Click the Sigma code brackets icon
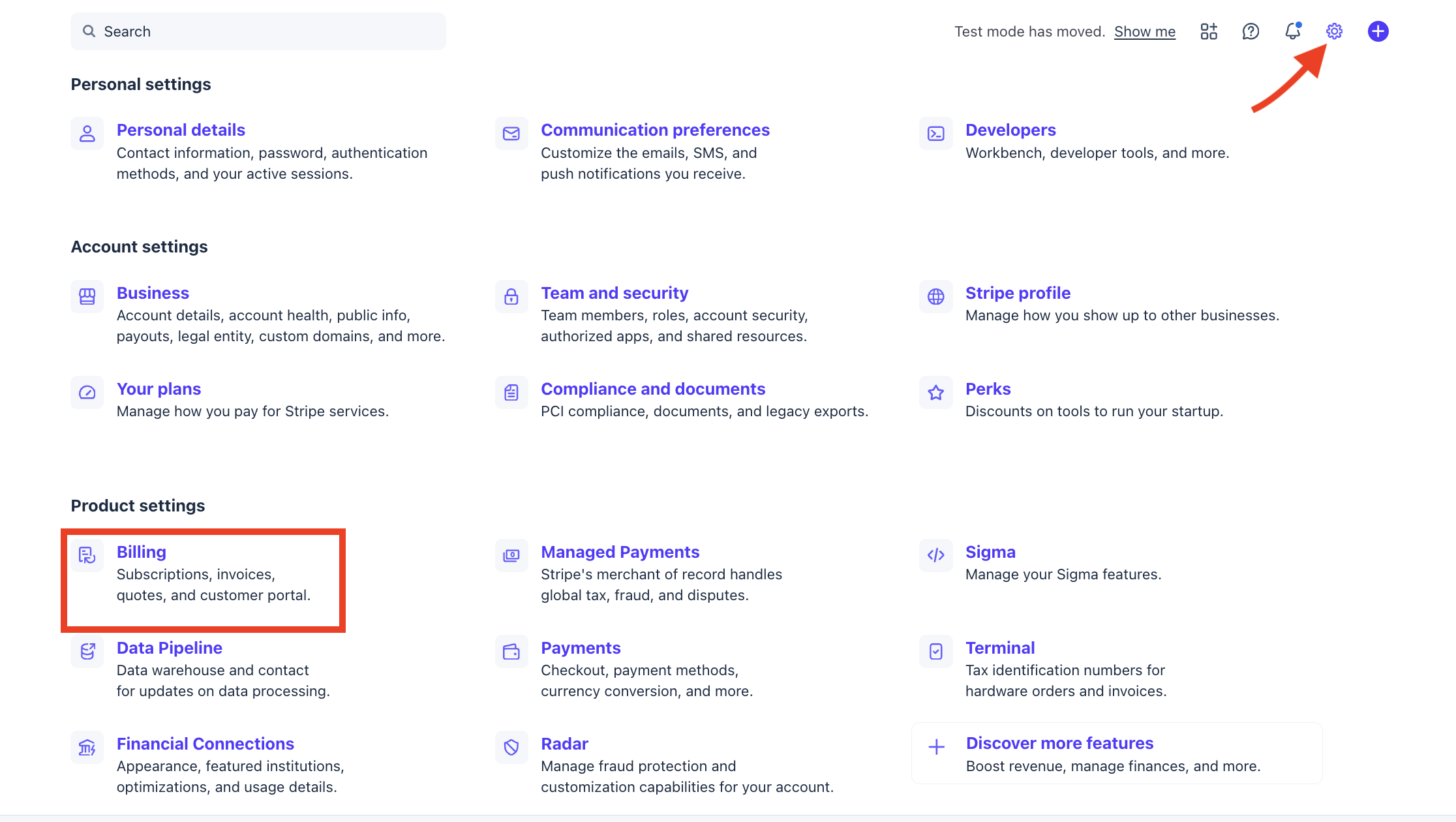Viewport: 1456px width, 822px height. coord(935,555)
